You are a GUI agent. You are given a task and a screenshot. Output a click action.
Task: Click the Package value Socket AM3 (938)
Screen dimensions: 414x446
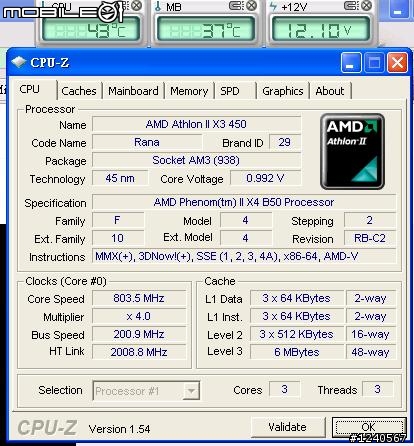(x=196, y=160)
